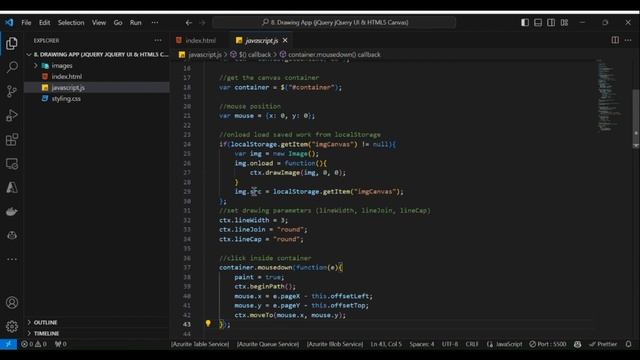This screenshot has height=360, width=640.
Task: Open the Manage settings gear
Action: tap(12, 326)
